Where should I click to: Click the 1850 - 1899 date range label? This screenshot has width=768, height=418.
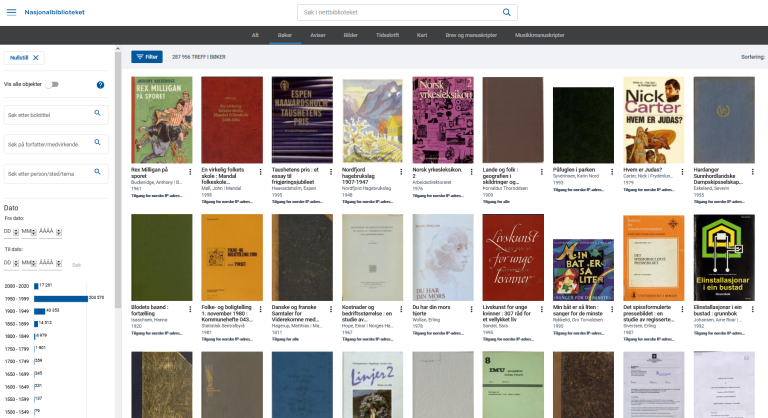pyautogui.click(x=17, y=323)
